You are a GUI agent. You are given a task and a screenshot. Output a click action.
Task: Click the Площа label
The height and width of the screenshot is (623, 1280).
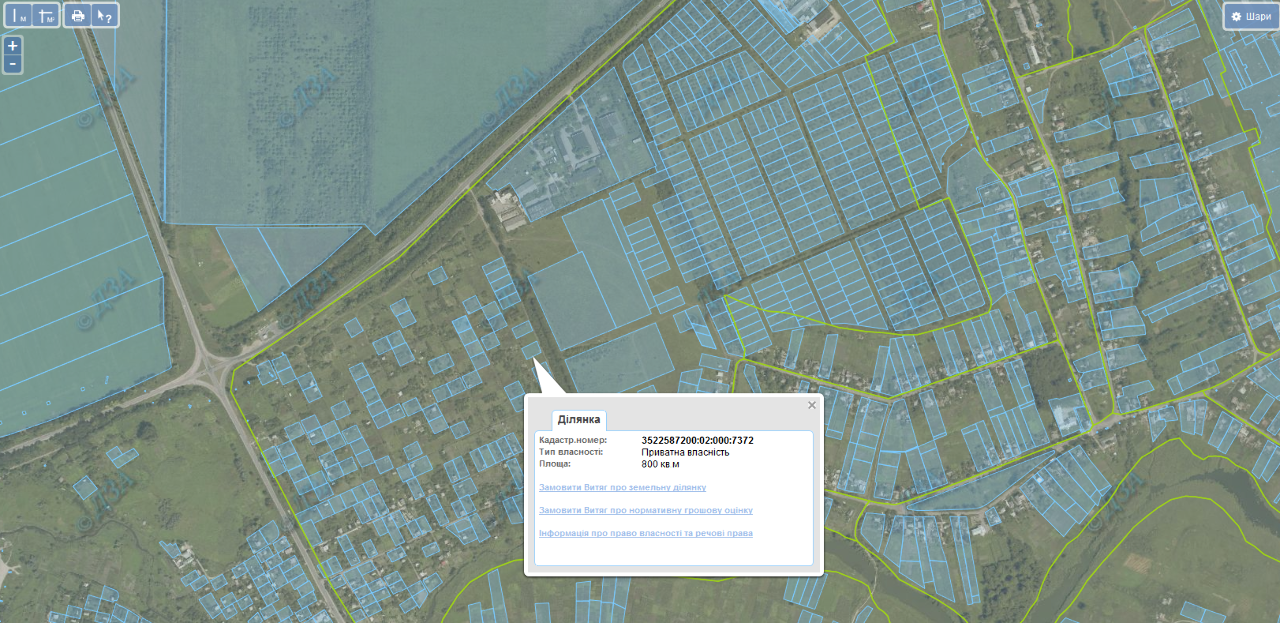[555, 464]
